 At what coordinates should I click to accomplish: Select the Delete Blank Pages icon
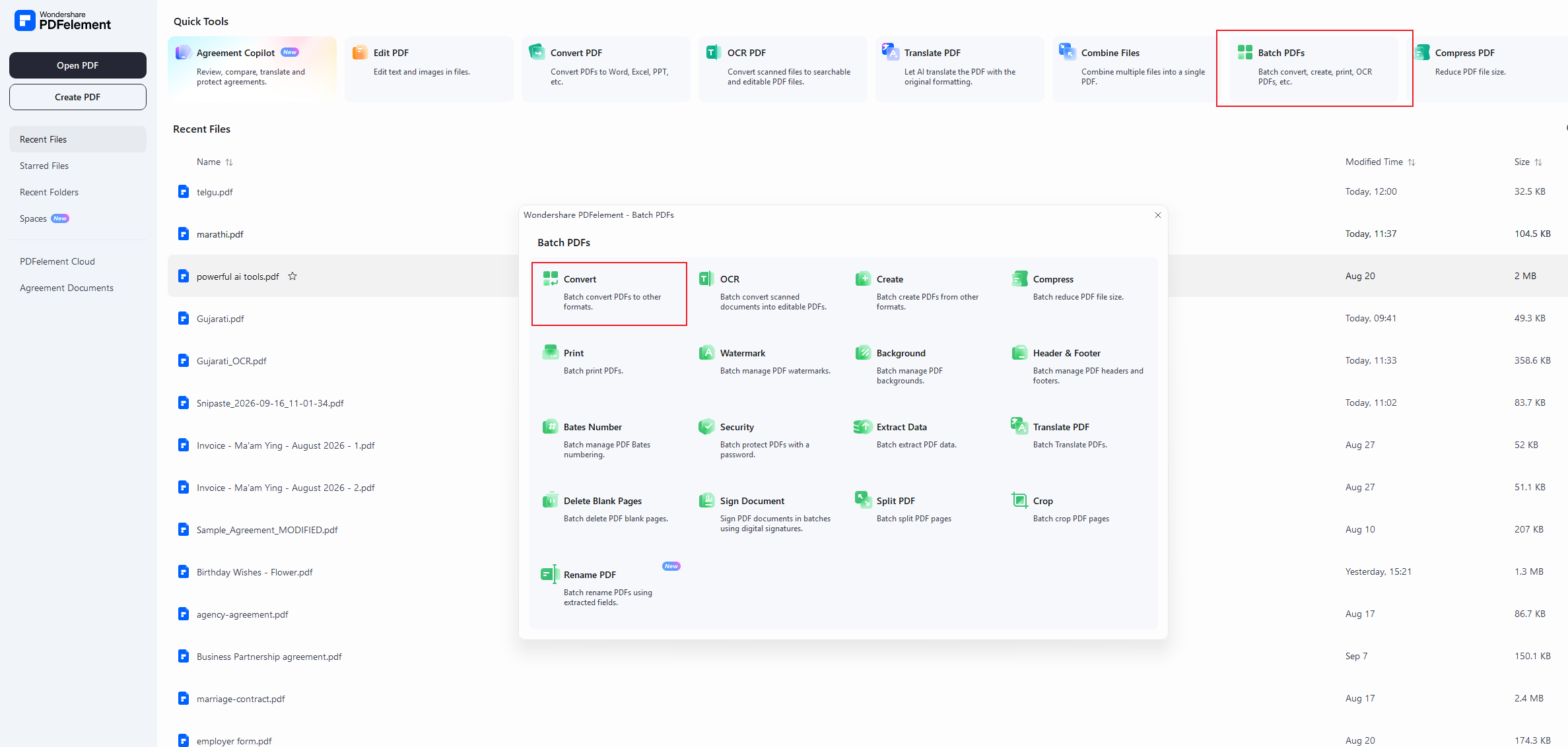551,500
